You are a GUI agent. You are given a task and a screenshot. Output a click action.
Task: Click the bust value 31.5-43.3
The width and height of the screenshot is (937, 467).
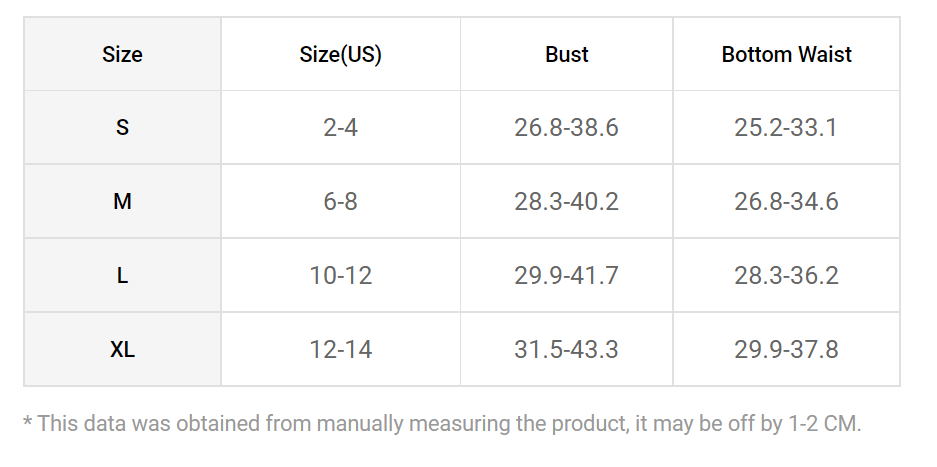pyautogui.click(x=567, y=349)
